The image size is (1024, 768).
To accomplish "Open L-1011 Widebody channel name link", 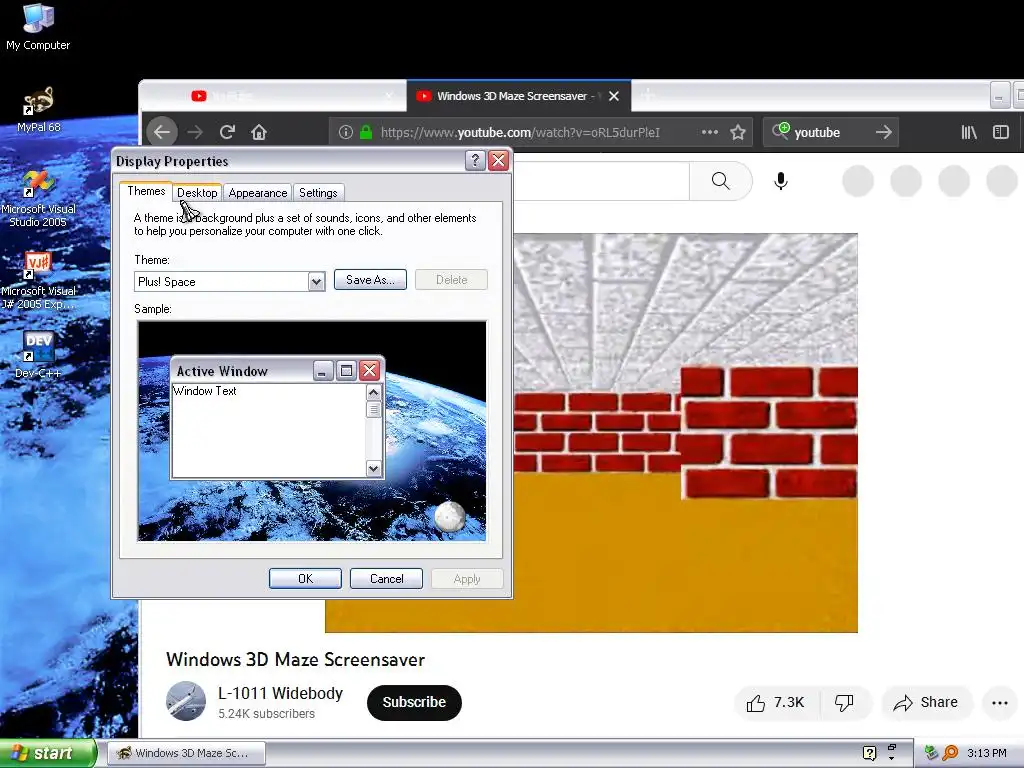I will 280,694.
